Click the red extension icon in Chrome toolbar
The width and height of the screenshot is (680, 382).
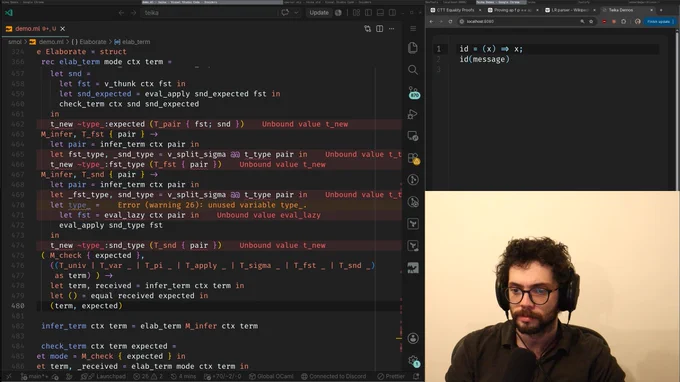604,21
